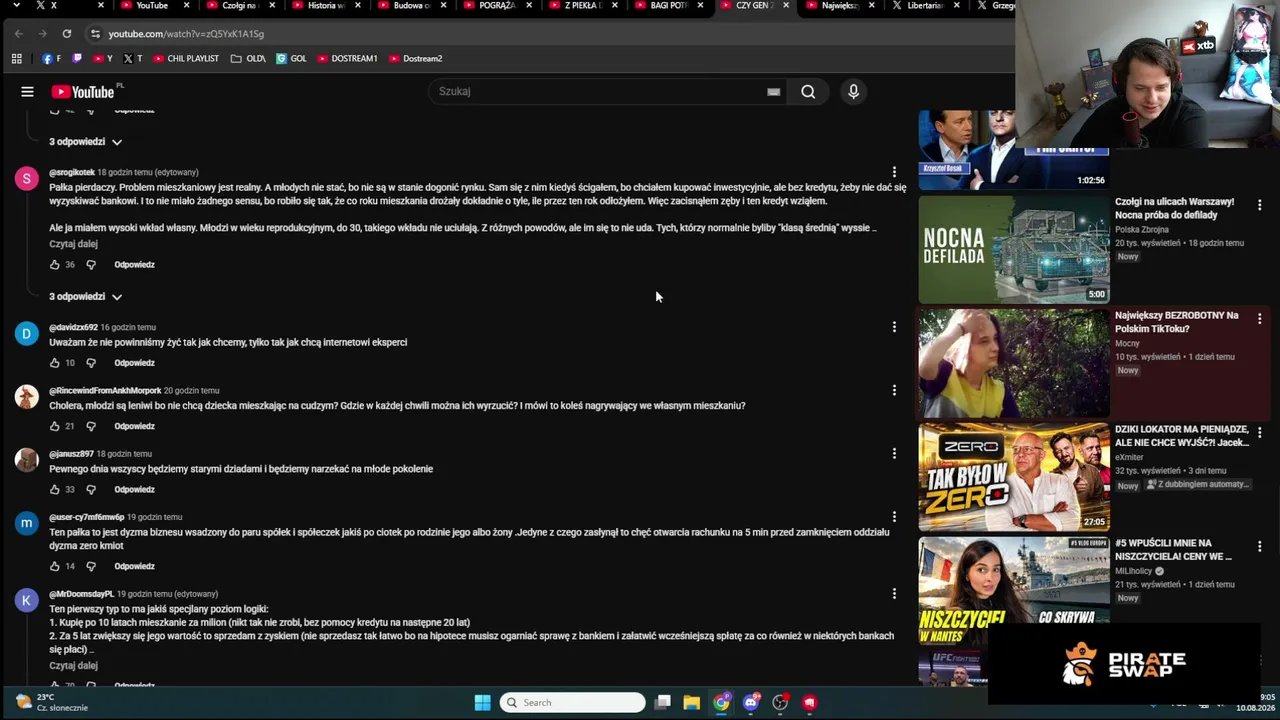Like the @user-cy7mf6mw6p comment with 14 likes
Viewport: 1280px width, 720px height.
coord(55,566)
